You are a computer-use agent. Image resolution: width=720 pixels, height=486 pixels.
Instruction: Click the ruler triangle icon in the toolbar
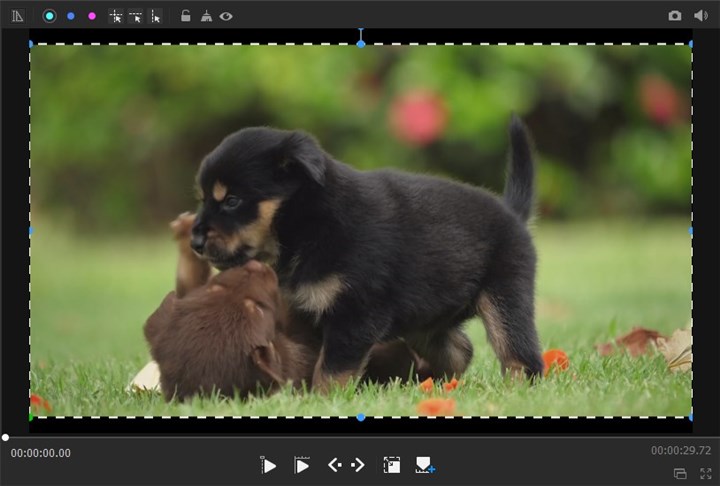click(17, 16)
